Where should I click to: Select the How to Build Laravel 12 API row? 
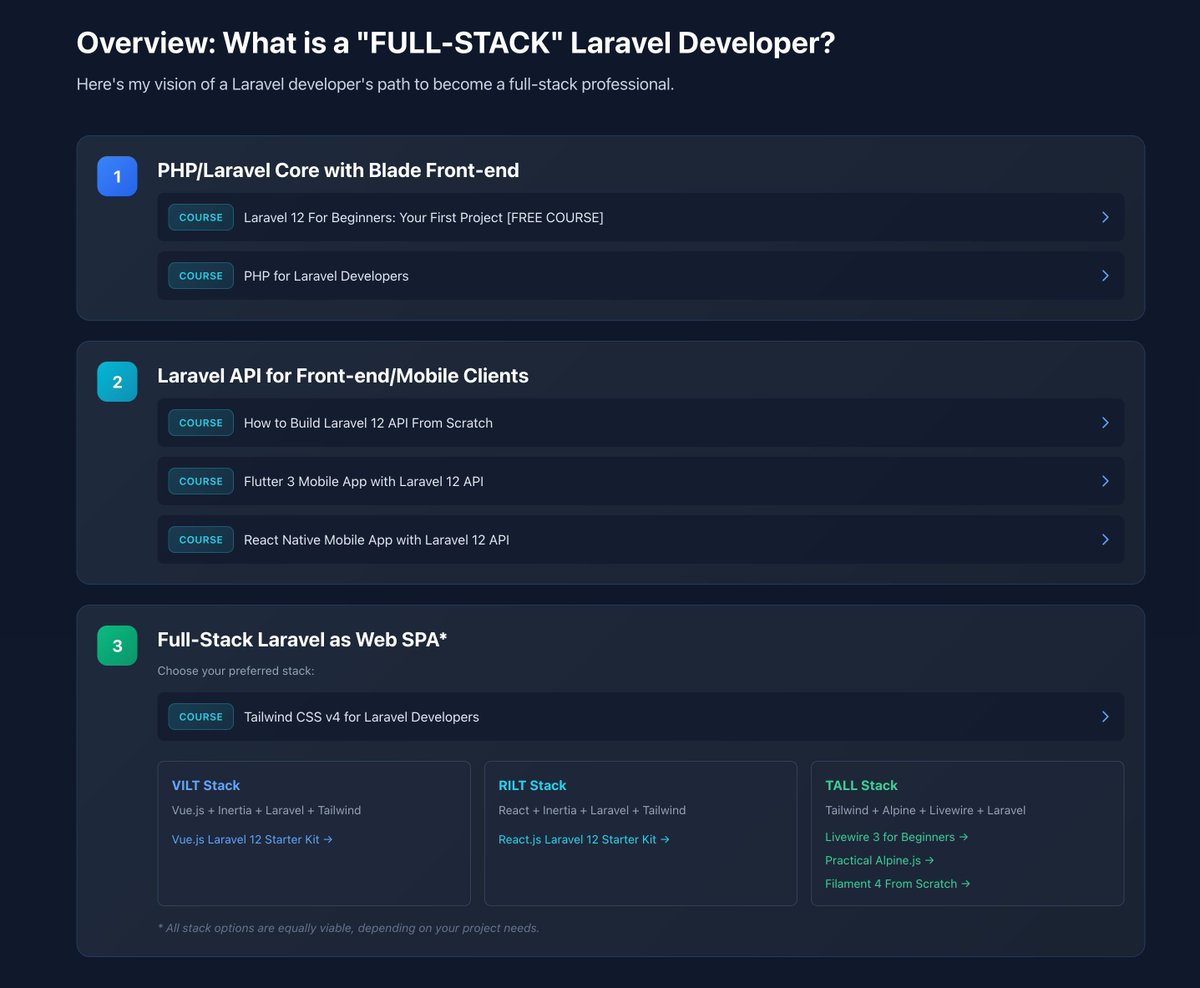[x=640, y=422]
